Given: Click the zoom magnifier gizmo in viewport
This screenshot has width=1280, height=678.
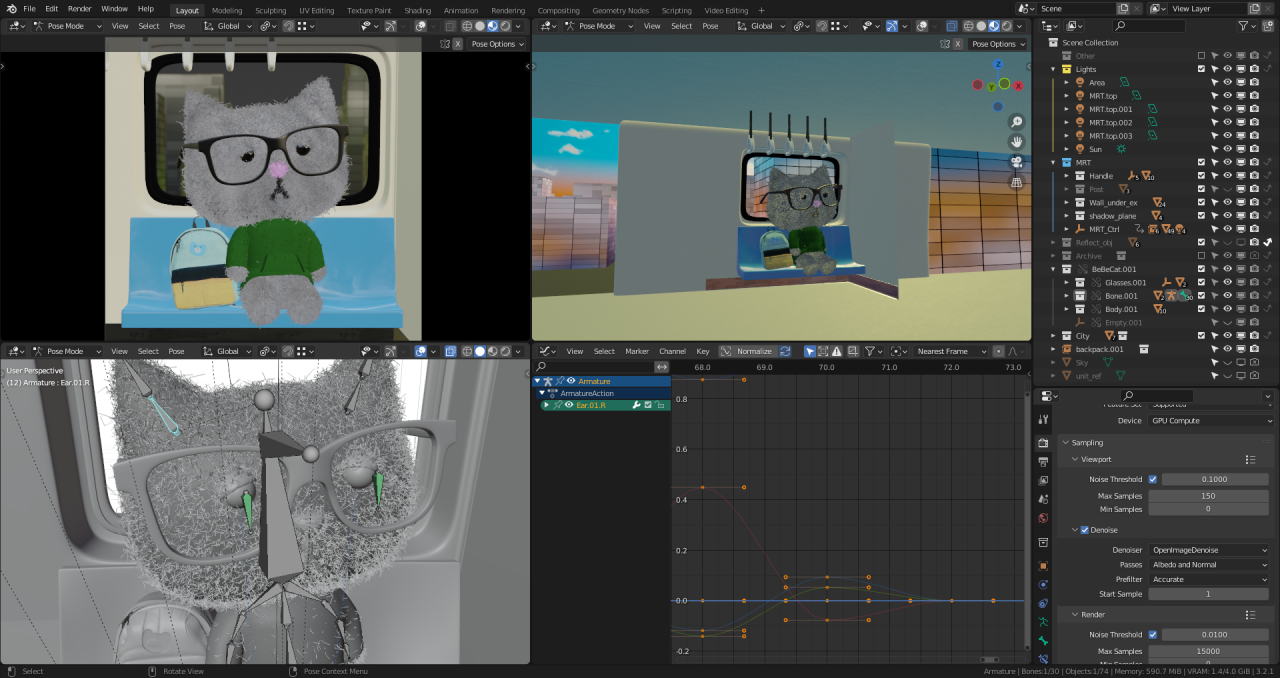Looking at the screenshot, I should [x=1016, y=122].
